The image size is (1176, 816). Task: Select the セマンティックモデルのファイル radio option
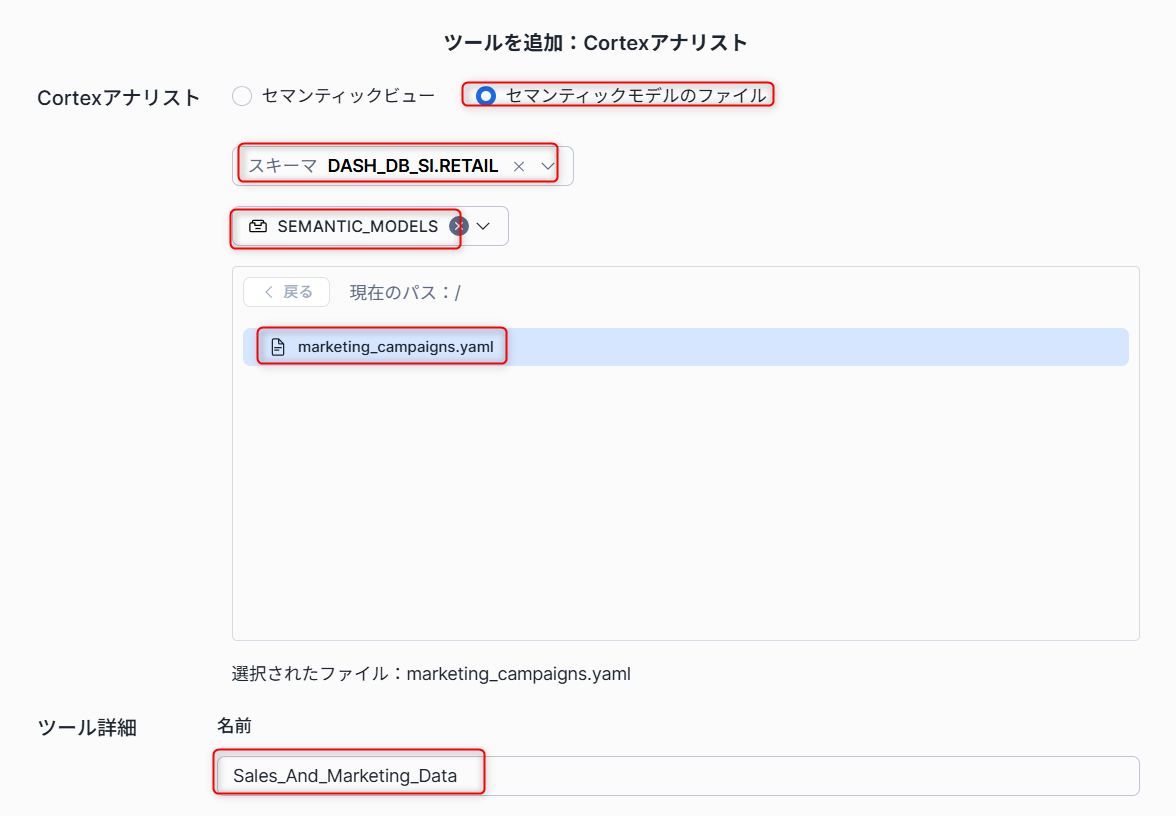tap(486, 96)
